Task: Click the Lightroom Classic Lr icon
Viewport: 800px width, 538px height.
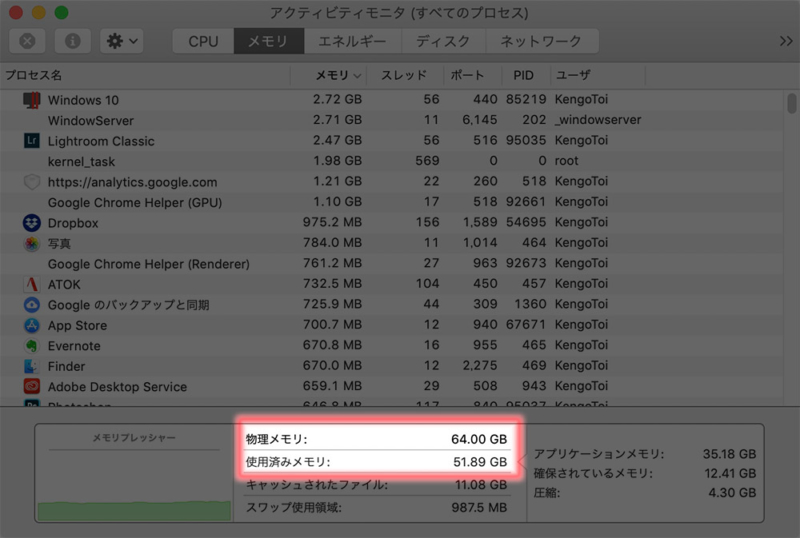Action: 32,140
